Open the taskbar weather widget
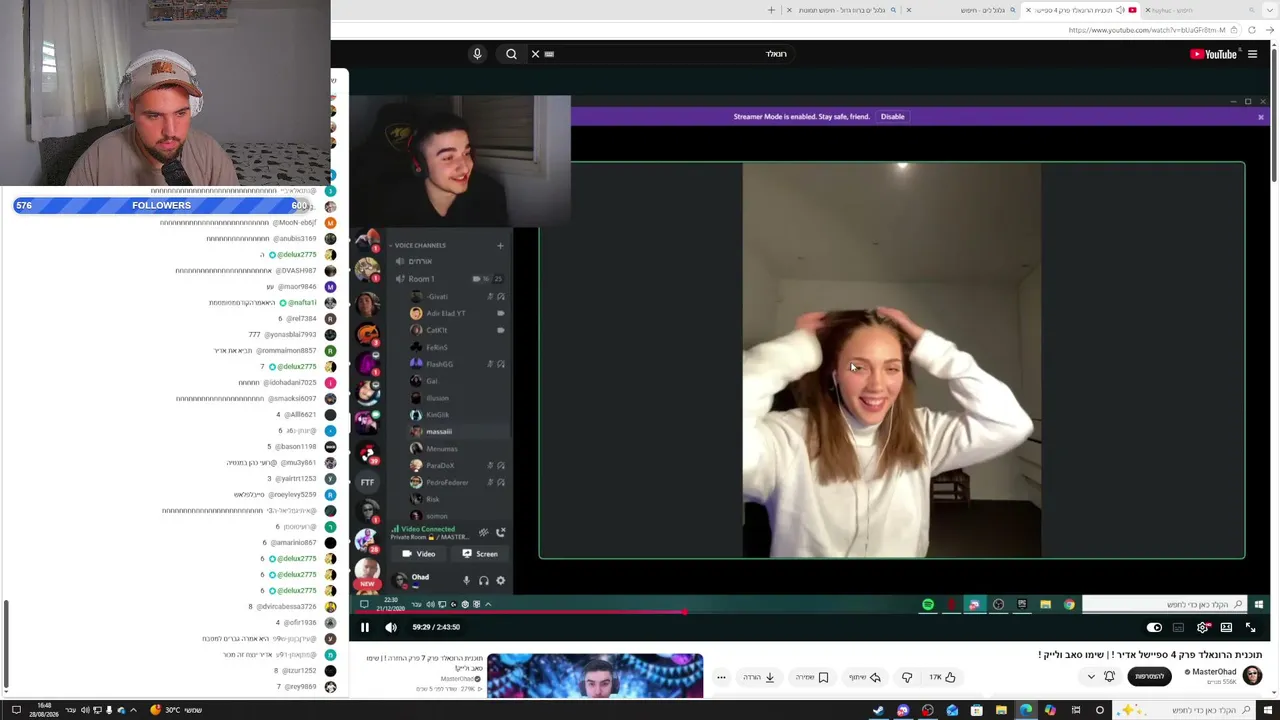The image size is (1280, 720). point(176,710)
